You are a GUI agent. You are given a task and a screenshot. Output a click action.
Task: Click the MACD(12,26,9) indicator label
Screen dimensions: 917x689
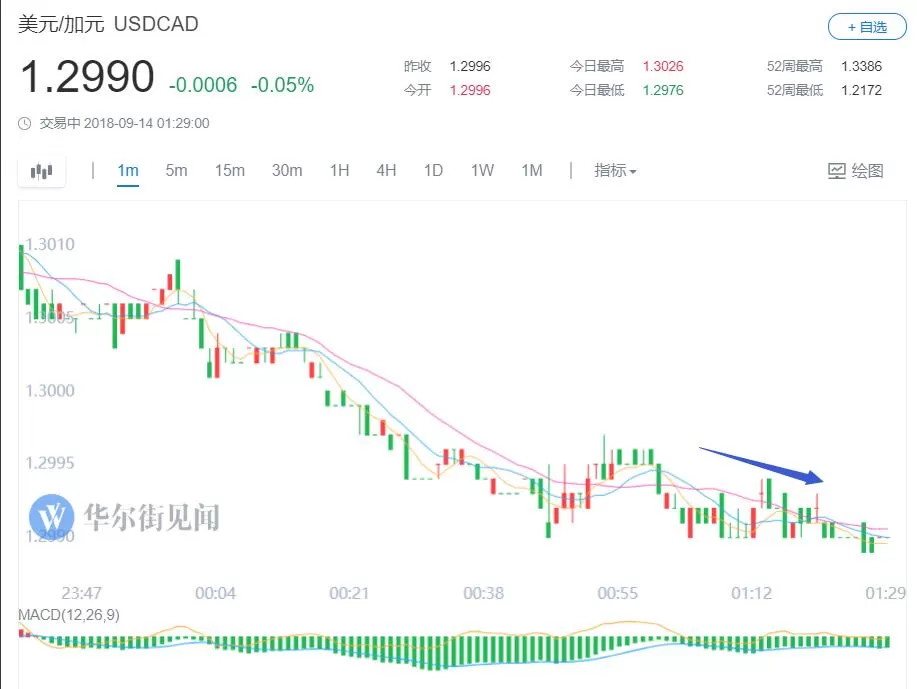click(69, 615)
